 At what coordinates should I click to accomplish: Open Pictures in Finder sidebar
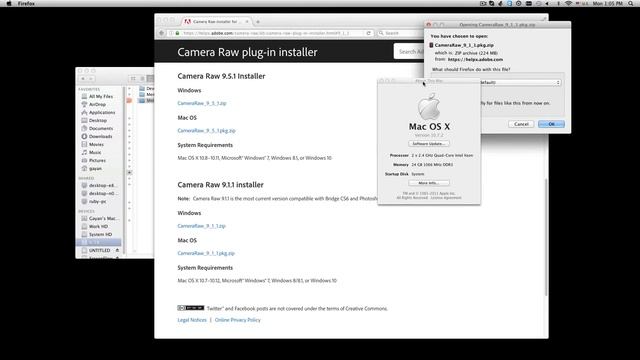pos(97,160)
